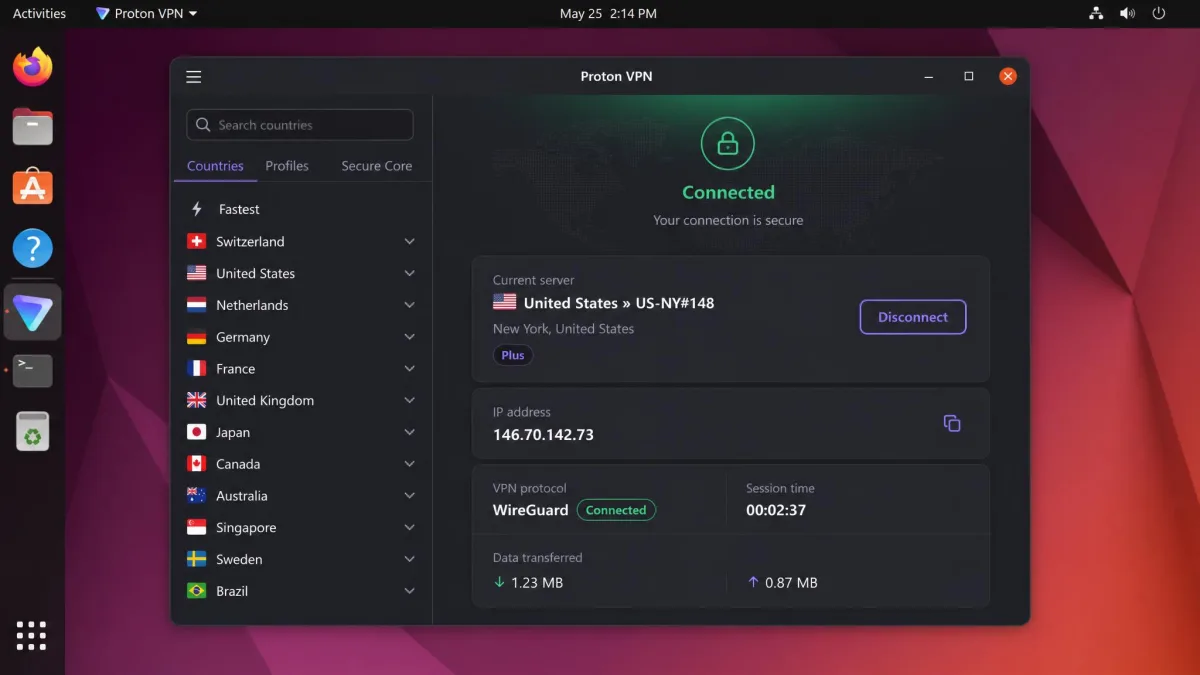Click the Germany flag icon
The image size is (1200, 675).
point(197,337)
